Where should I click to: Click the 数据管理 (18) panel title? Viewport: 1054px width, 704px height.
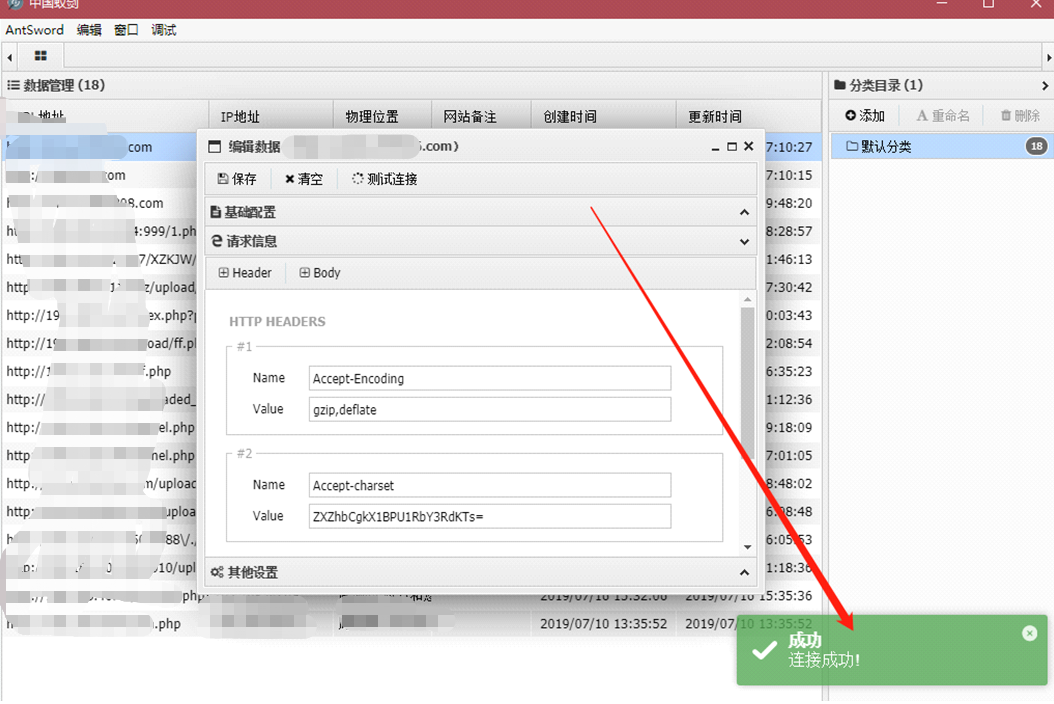[56, 85]
